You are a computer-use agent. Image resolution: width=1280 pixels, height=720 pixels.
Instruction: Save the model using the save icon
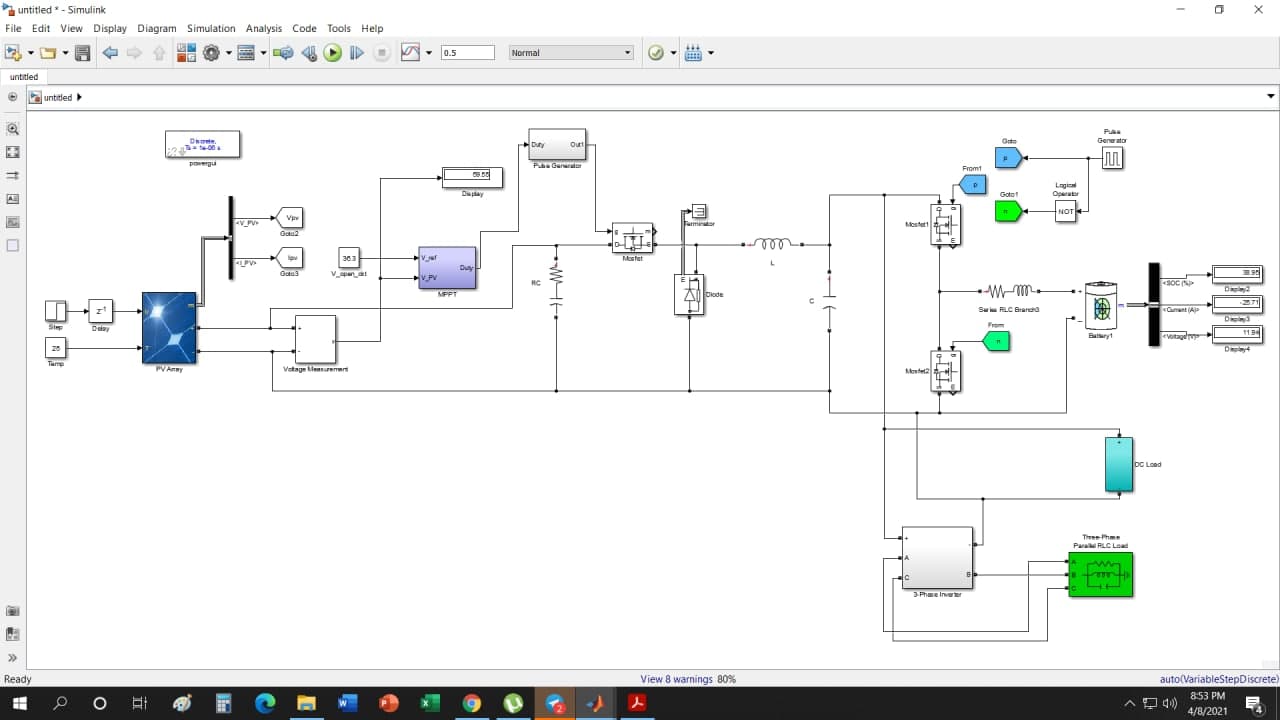point(83,52)
